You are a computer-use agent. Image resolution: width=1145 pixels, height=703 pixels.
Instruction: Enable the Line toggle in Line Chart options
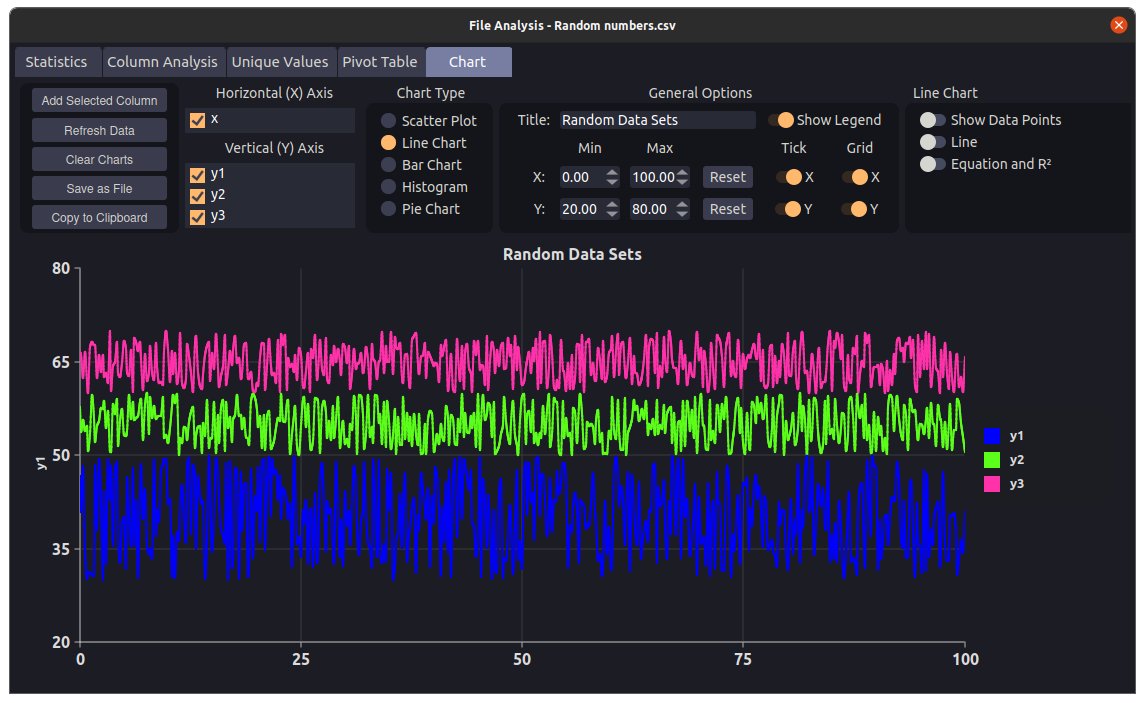tap(933, 142)
